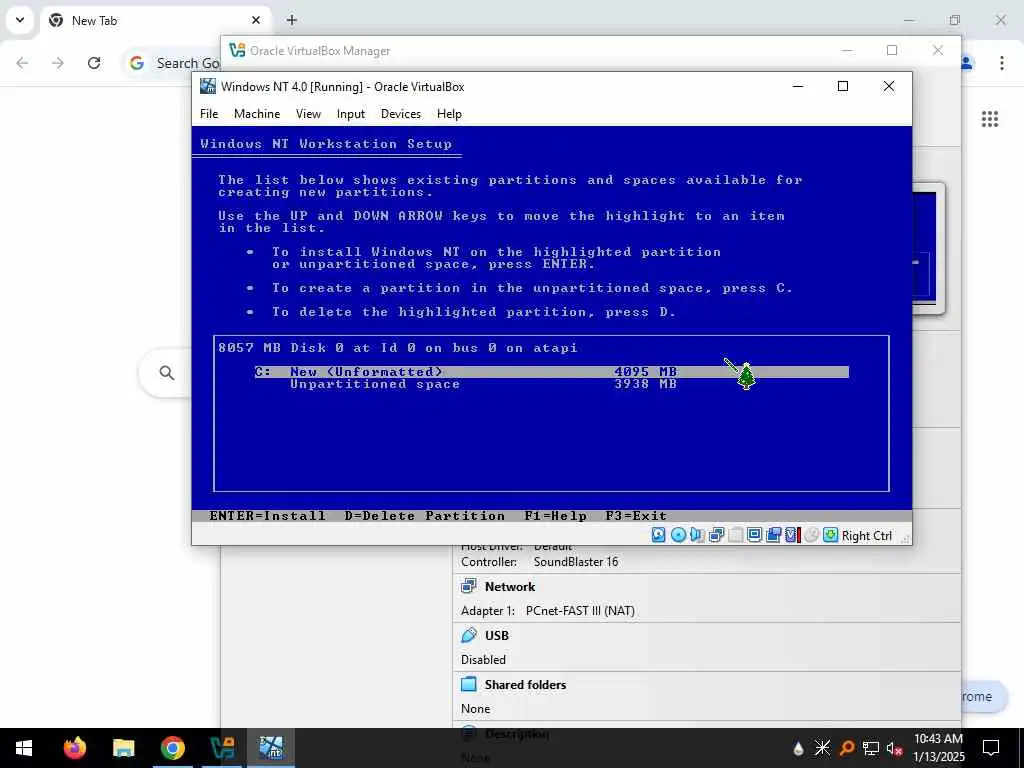Click Chrome's back navigation arrow
Image resolution: width=1024 pixels, height=768 pixels.
[x=22, y=63]
